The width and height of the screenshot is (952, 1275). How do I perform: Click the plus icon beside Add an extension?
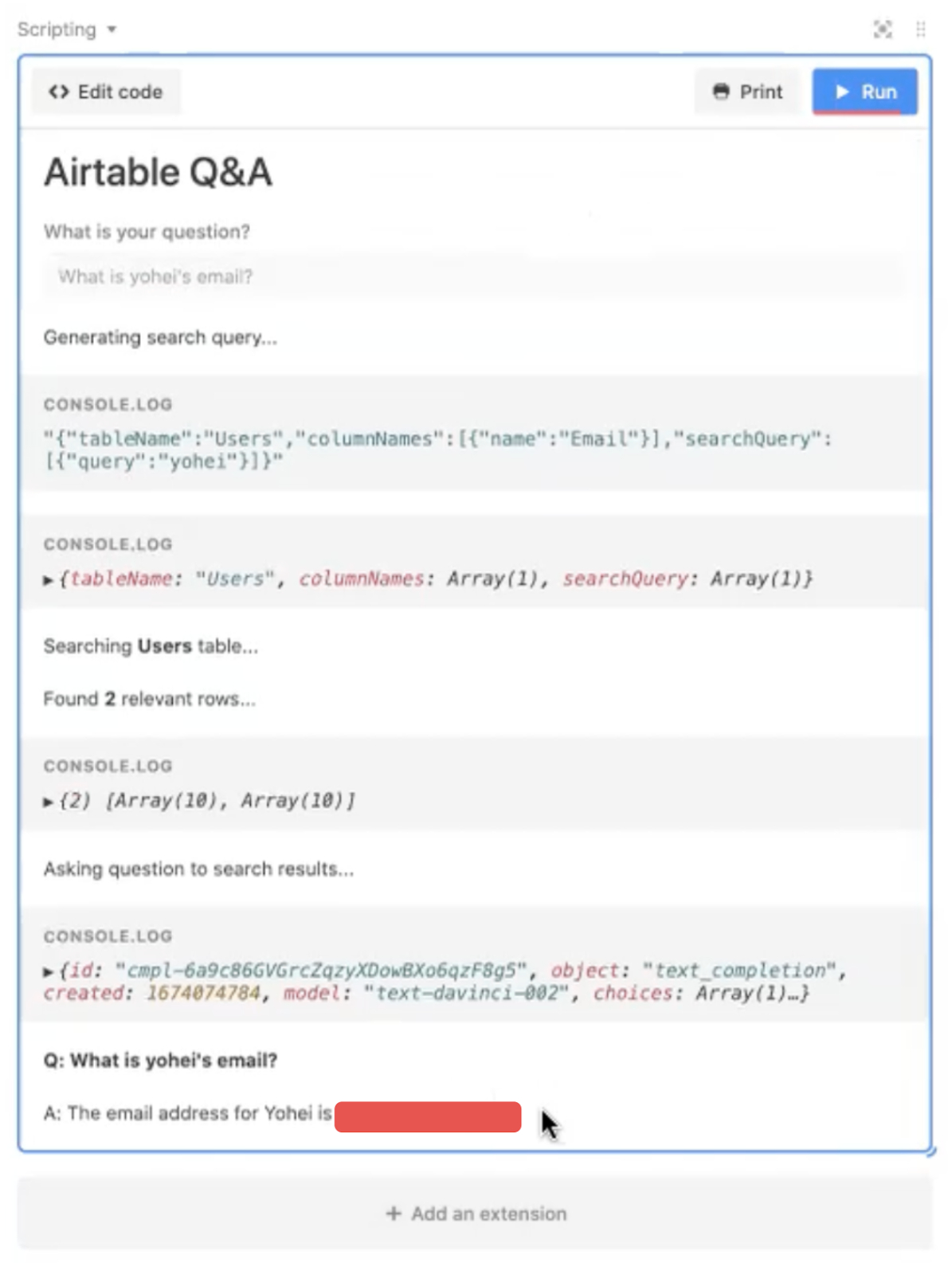(394, 1214)
